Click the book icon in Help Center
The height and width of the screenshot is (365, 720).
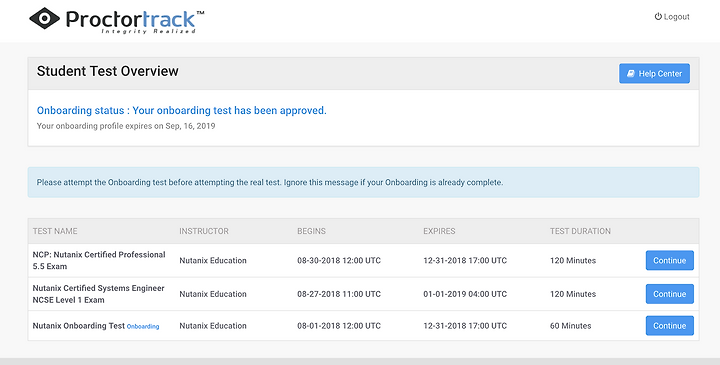pyautogui.click(x=631, y=73)
